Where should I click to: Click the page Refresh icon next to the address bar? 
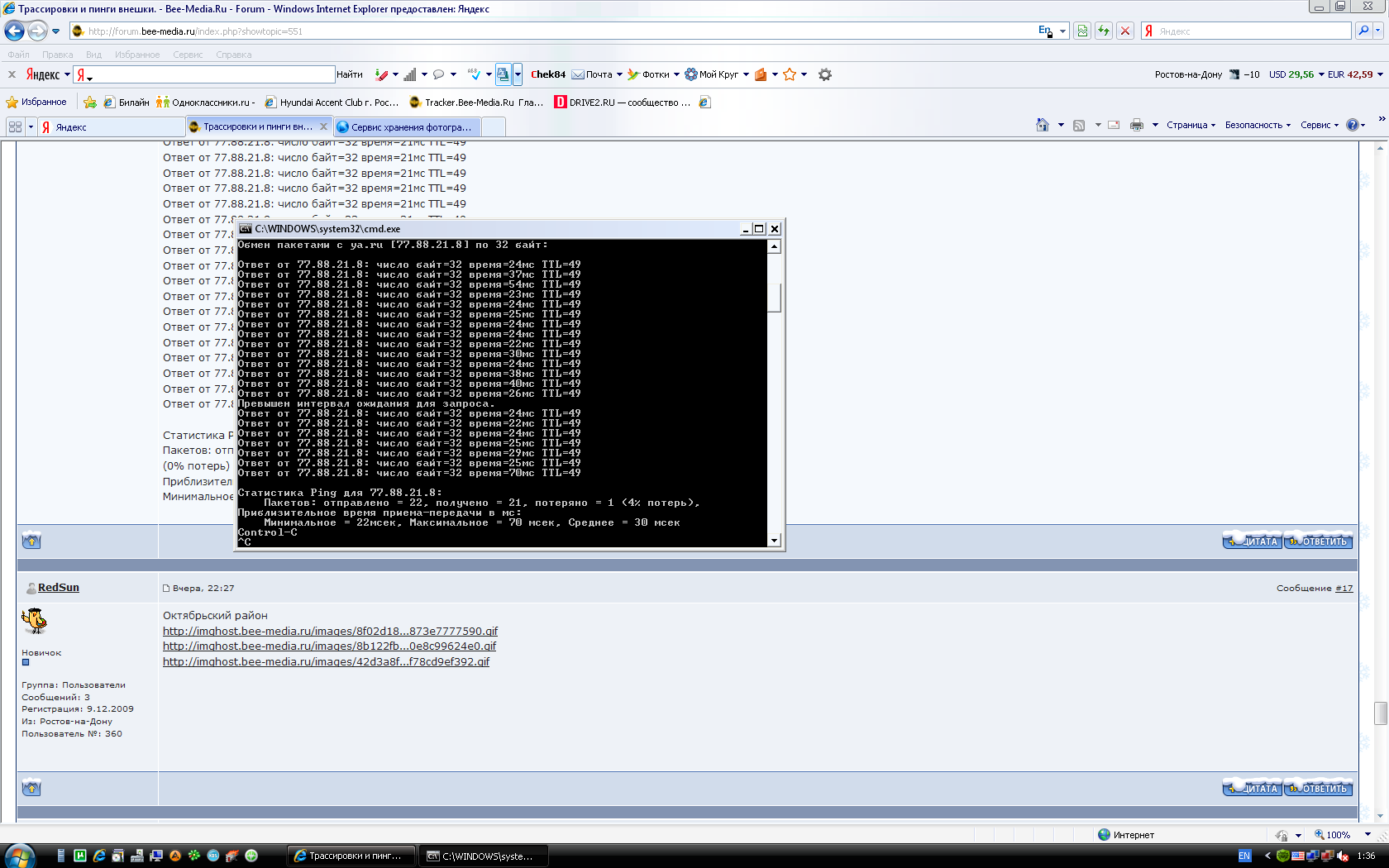click(x=1103, y=31)
